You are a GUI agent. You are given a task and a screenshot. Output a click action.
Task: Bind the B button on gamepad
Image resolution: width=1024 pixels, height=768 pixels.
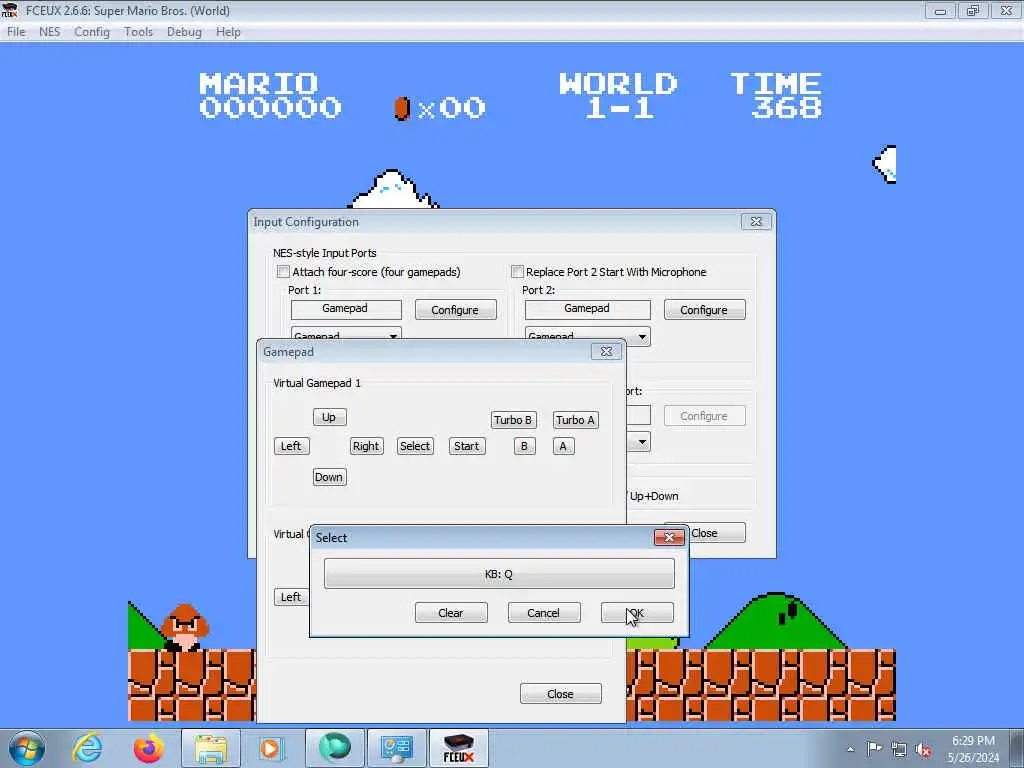point(524,446)
